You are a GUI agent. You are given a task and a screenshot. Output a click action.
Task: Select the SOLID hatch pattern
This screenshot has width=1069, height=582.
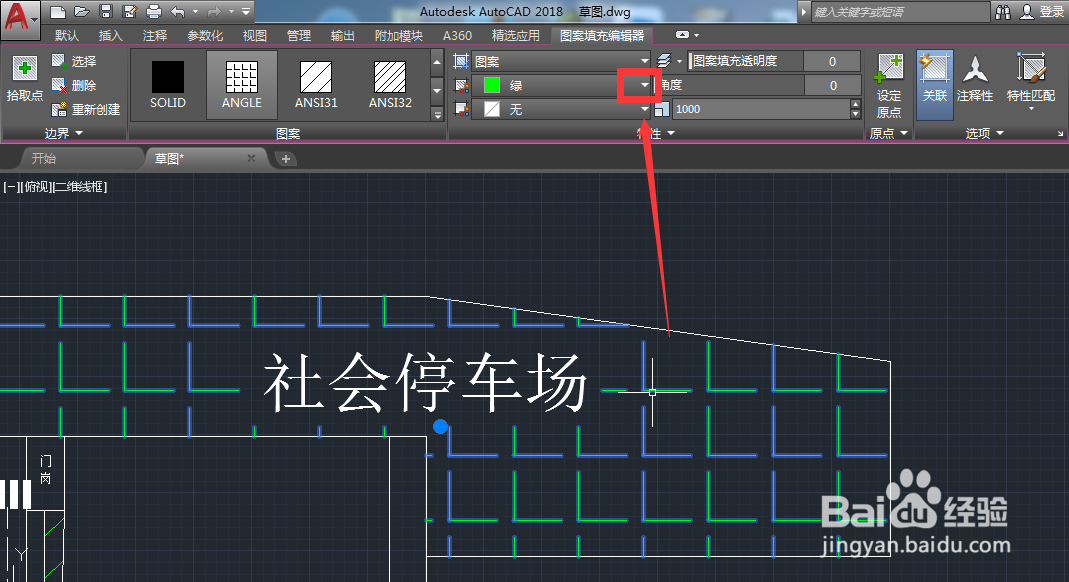click(168, 85)
